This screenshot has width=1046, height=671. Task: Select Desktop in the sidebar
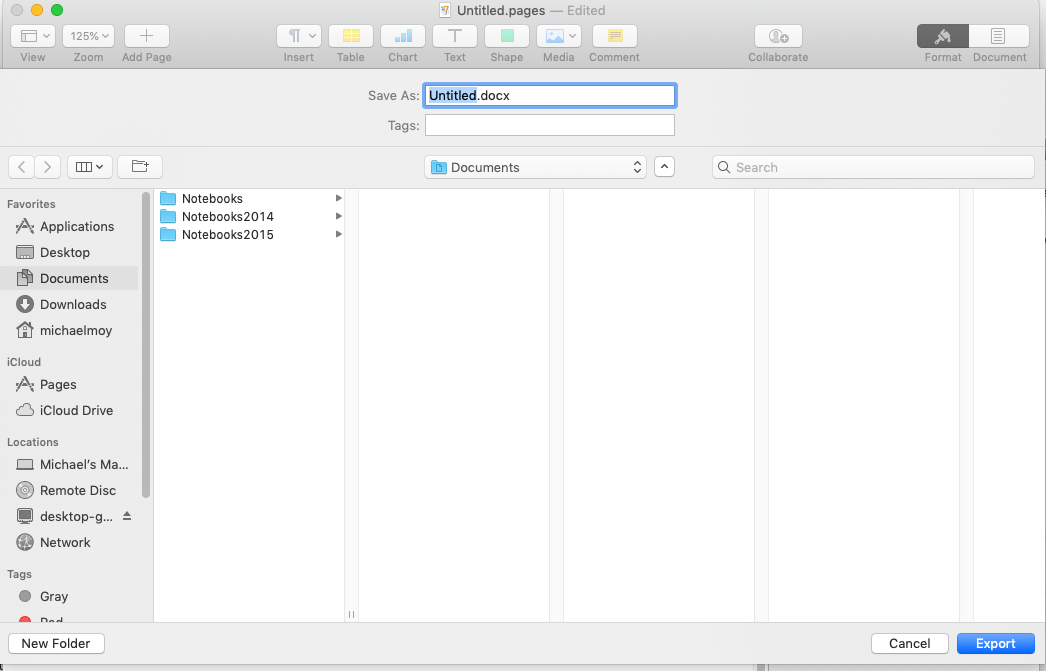tap(69, 252)
